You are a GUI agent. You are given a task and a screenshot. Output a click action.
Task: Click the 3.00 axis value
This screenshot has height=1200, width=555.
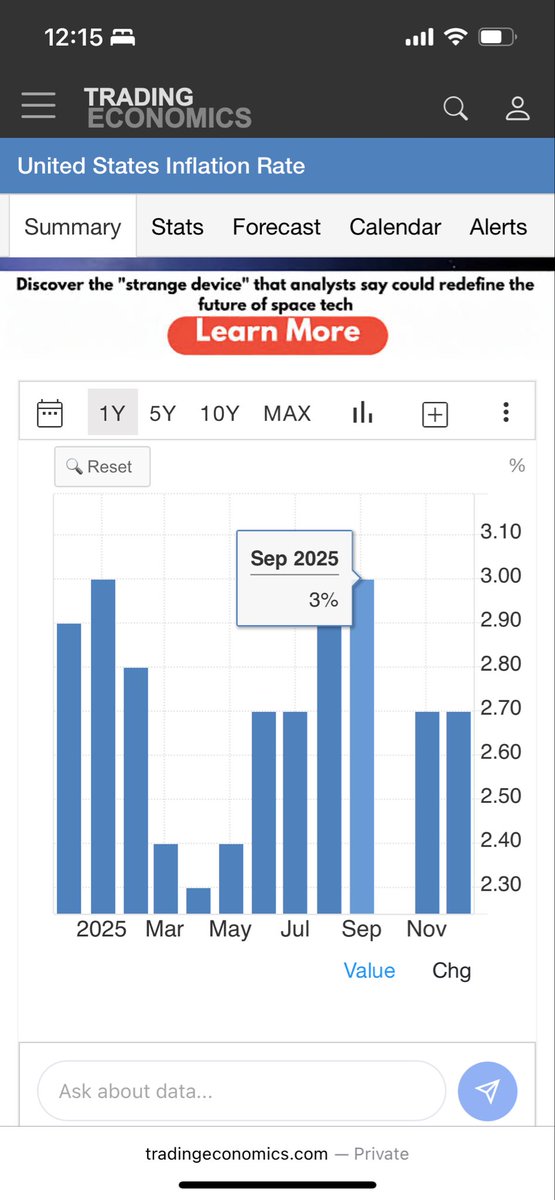click(x=501, y=576)
